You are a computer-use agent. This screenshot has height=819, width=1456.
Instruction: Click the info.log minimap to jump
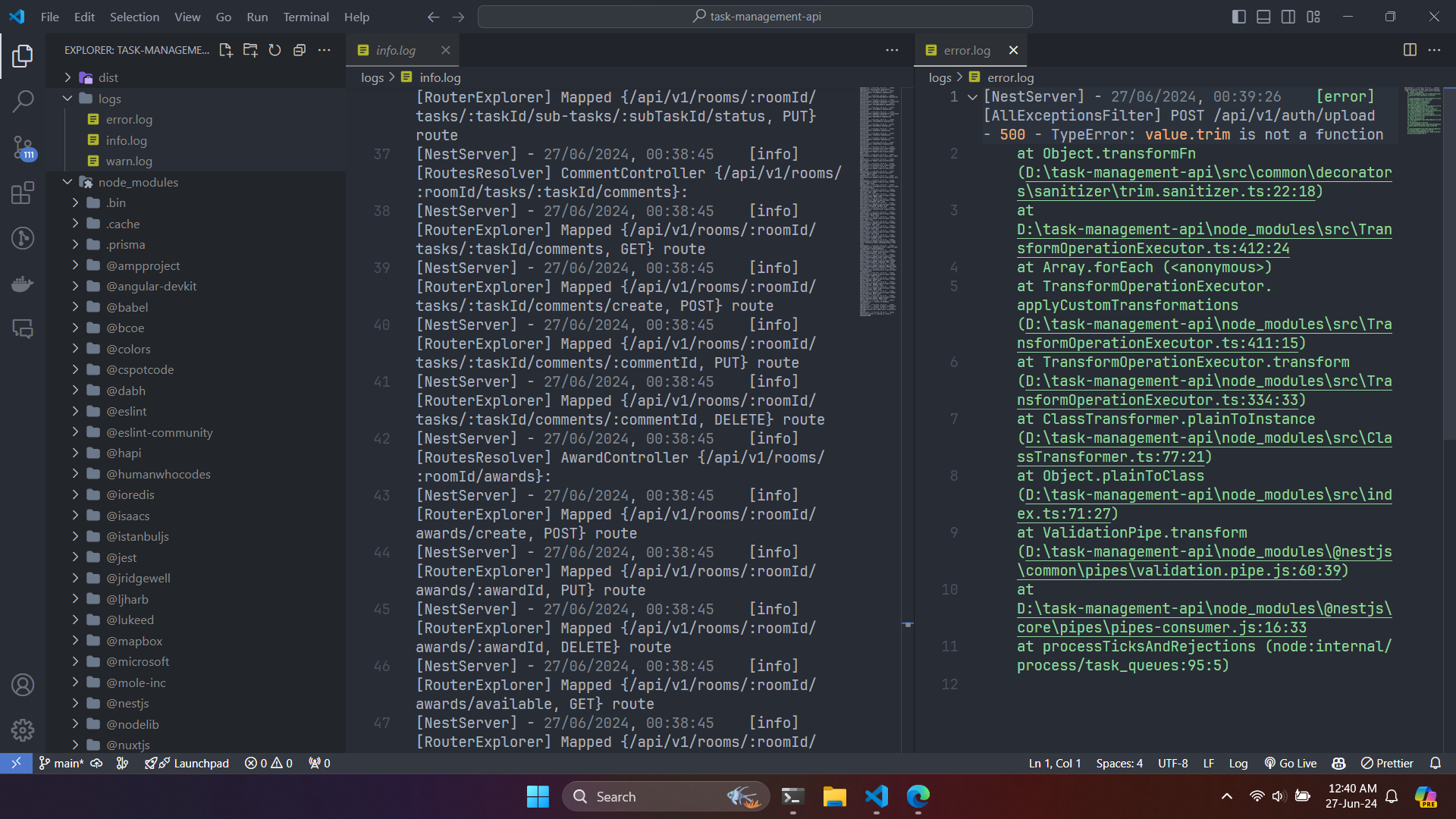(x=879, y=201)
